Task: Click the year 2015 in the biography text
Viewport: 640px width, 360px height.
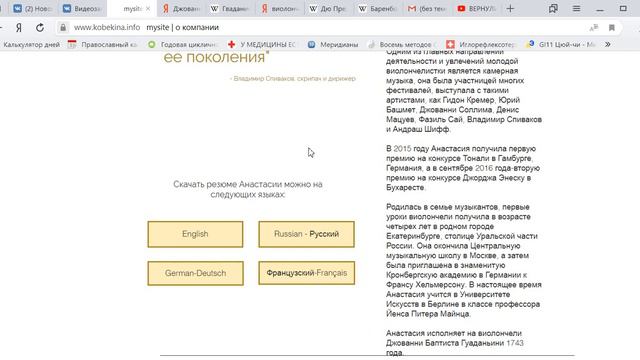Action: 402,149
